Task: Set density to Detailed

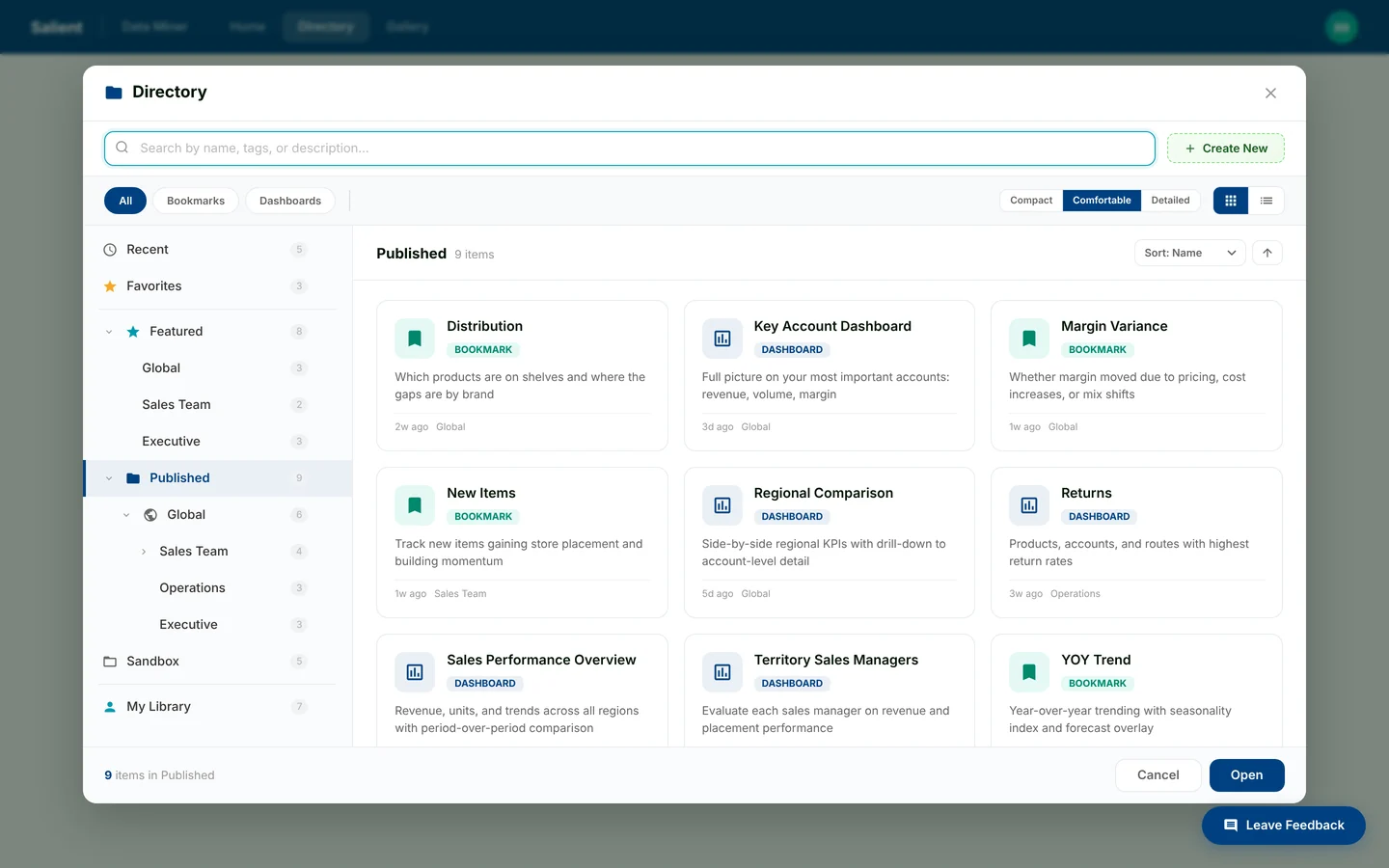Action: point(1170,201)
